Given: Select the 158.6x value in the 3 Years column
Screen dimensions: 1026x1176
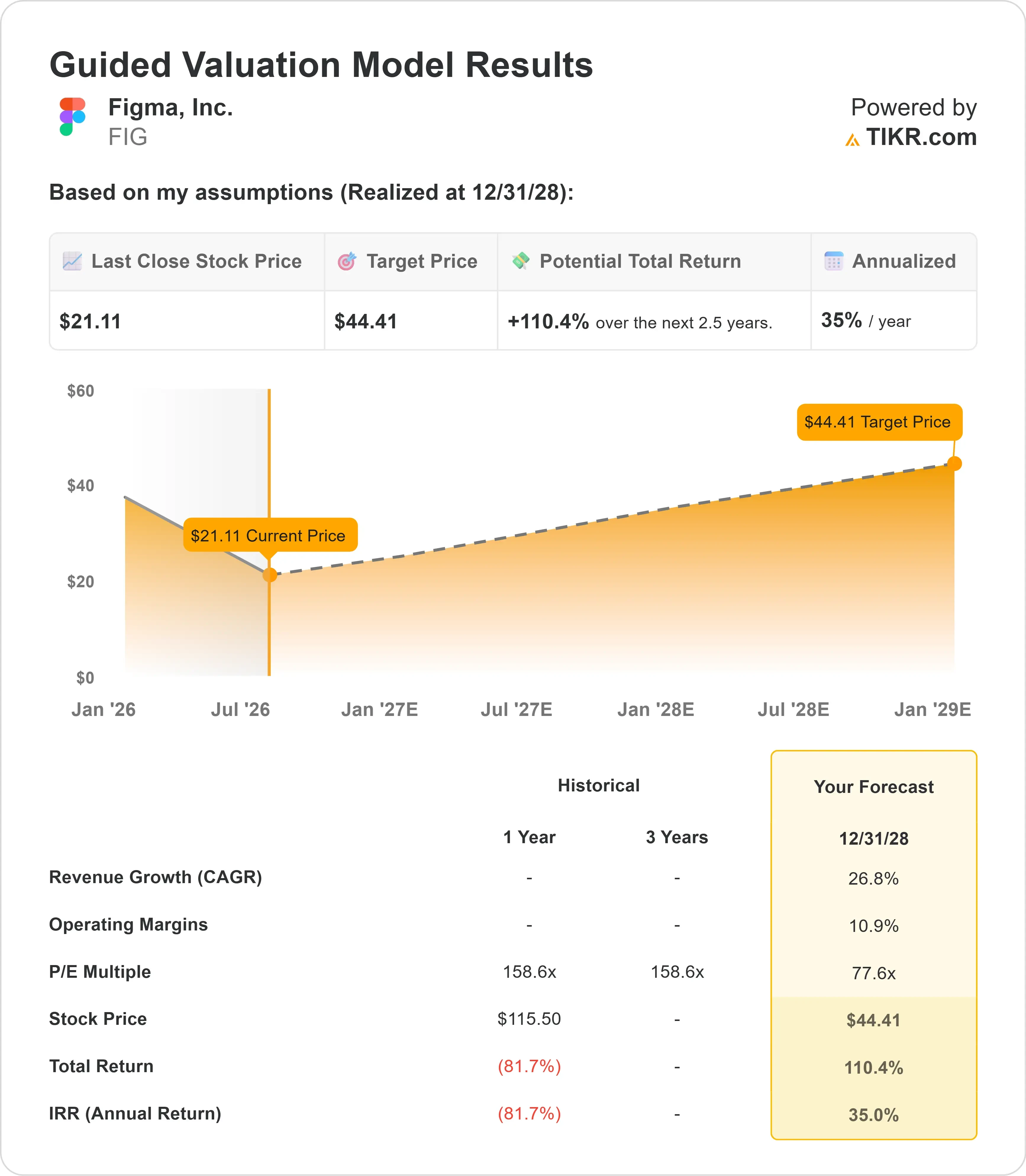Looking at the screenshot, I should 677,972.
